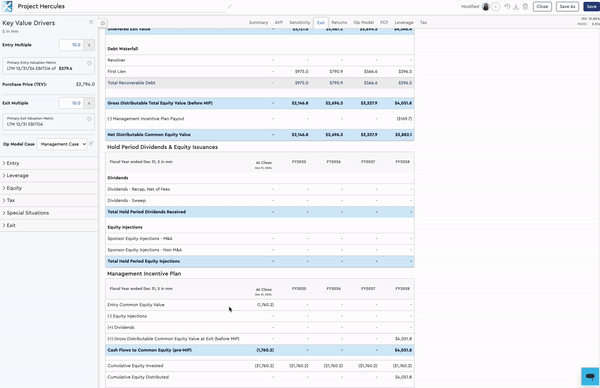The image size is (600, 388).
Task: Expand the Equity section
Action: click(x=49, y=188)
